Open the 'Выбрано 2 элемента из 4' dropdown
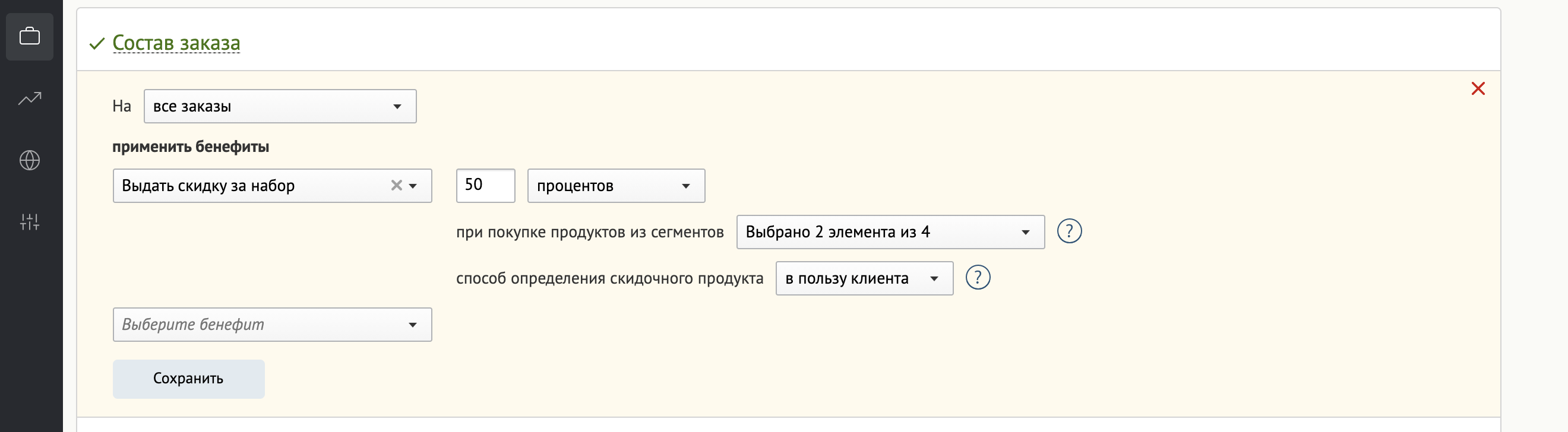Screen dimensions: 1568x432 (890, 232)
